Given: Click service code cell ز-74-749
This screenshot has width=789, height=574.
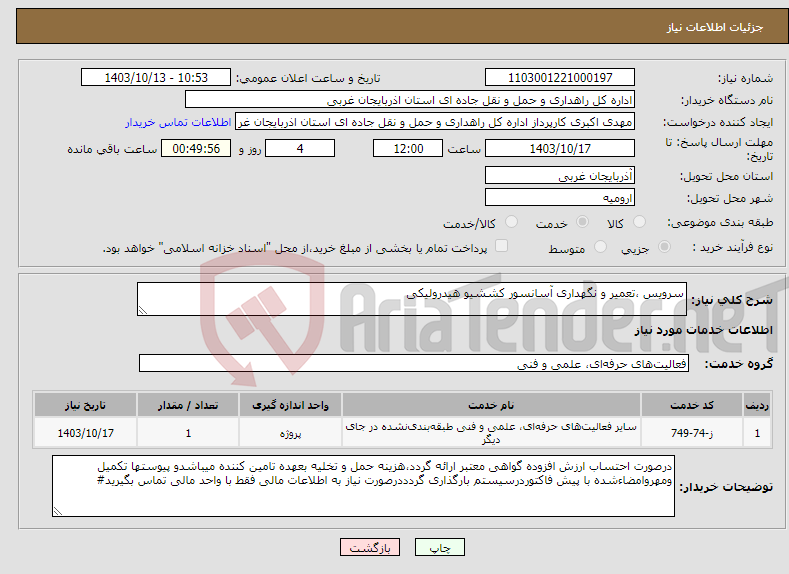Looking at the screenshot, I should coord(692,433).
